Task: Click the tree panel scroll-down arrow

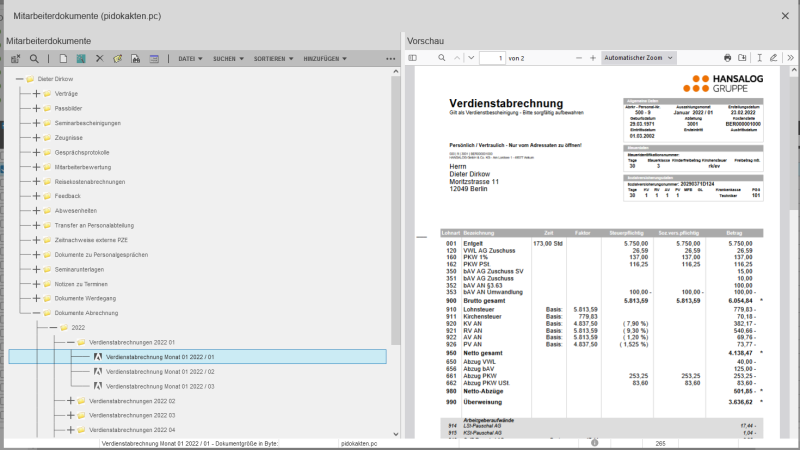Action: pyautogui.click(x=396, y=434)
